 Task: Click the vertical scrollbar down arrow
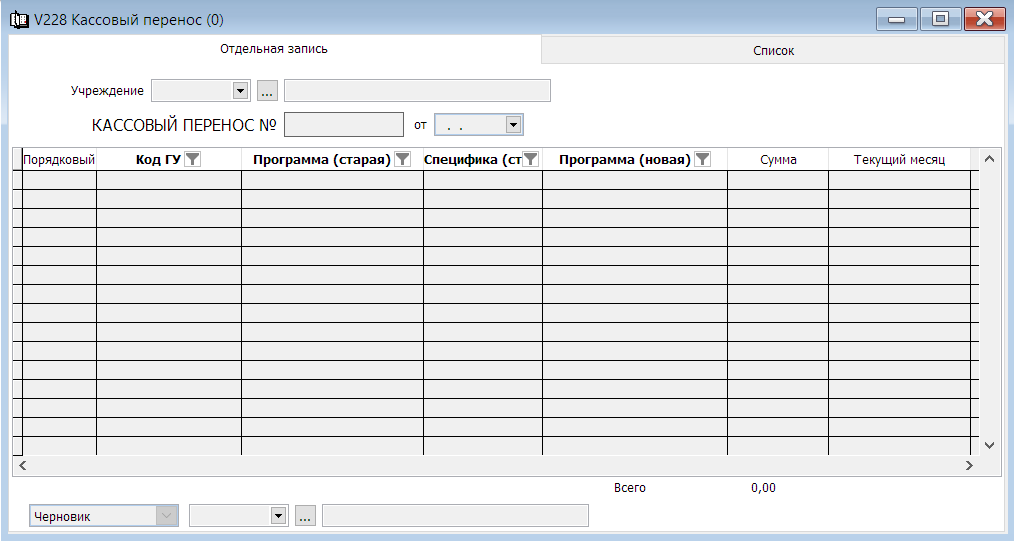pyautogui.click(x=990, y=445)
